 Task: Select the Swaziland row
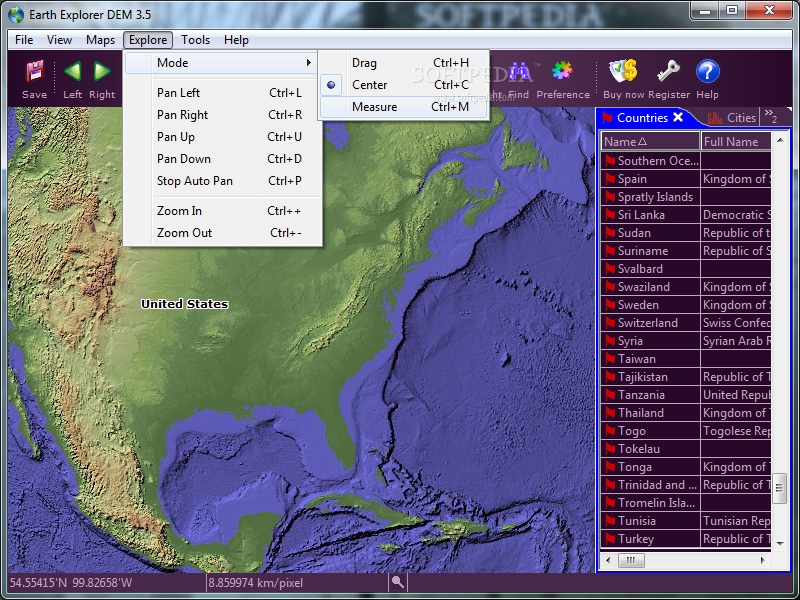686,287
